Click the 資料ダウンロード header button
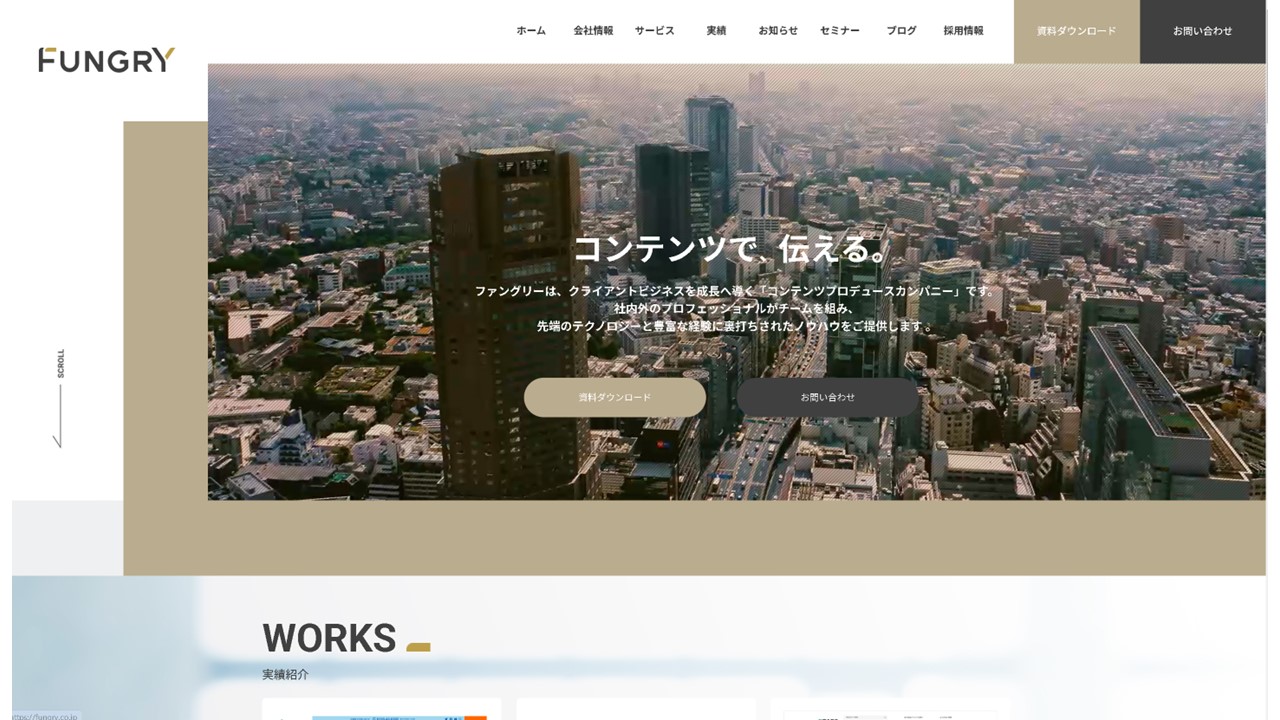The height and width of the screenshot is (720, 1280). coord(1075,31)
